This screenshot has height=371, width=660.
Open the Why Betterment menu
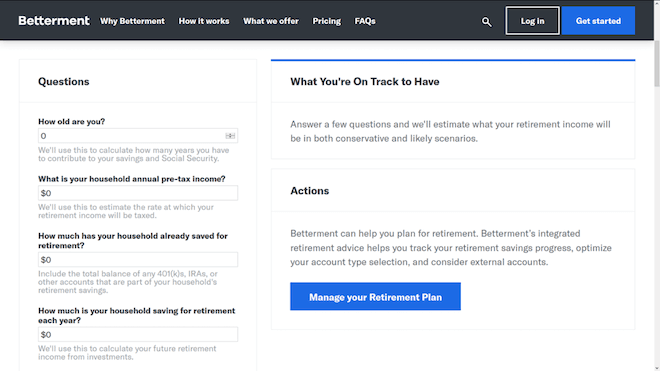(x=132, y=21)
